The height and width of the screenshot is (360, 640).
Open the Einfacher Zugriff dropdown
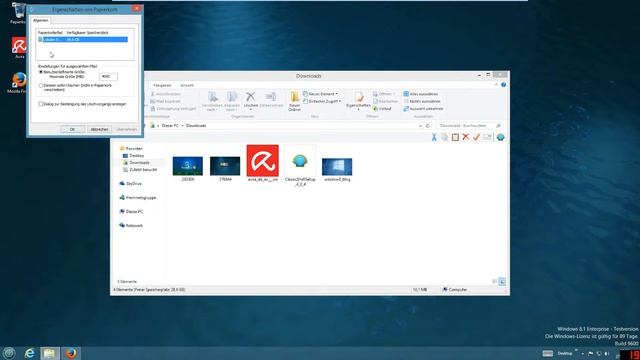(x=322, y=101)
